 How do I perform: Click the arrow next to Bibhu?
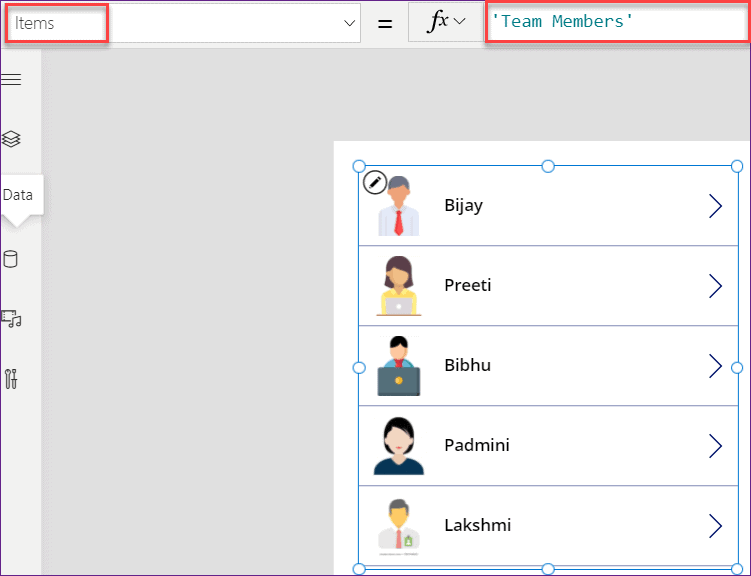(x=715, y=366)
